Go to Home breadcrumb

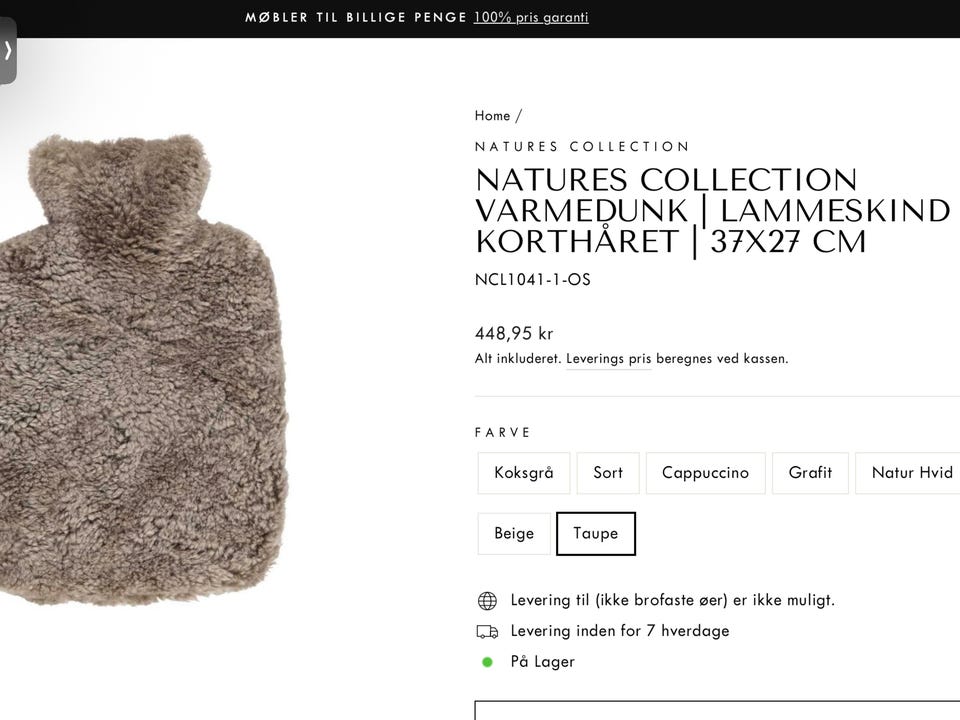tap(492, 116)
